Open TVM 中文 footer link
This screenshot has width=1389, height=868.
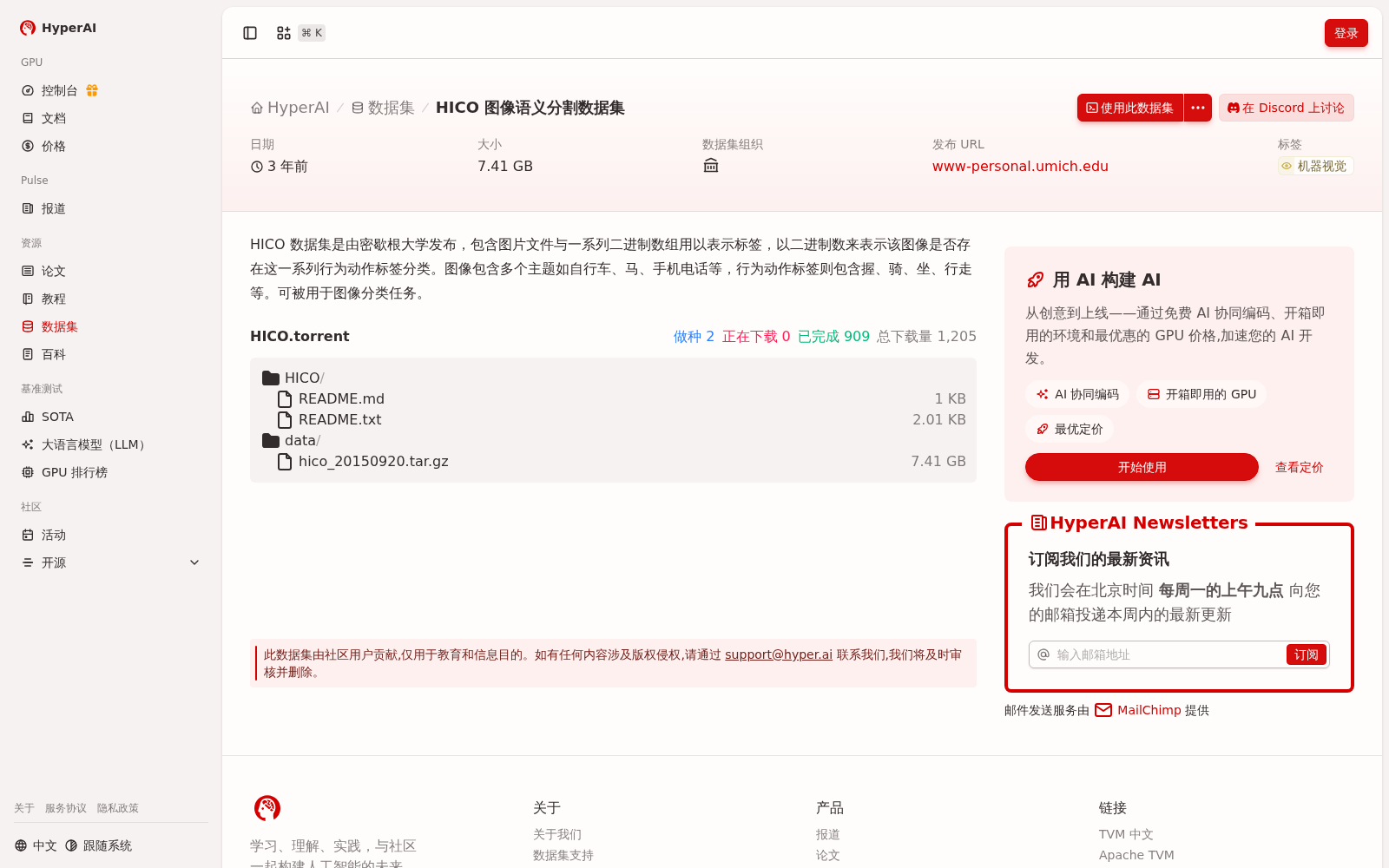coord(1126,834)
